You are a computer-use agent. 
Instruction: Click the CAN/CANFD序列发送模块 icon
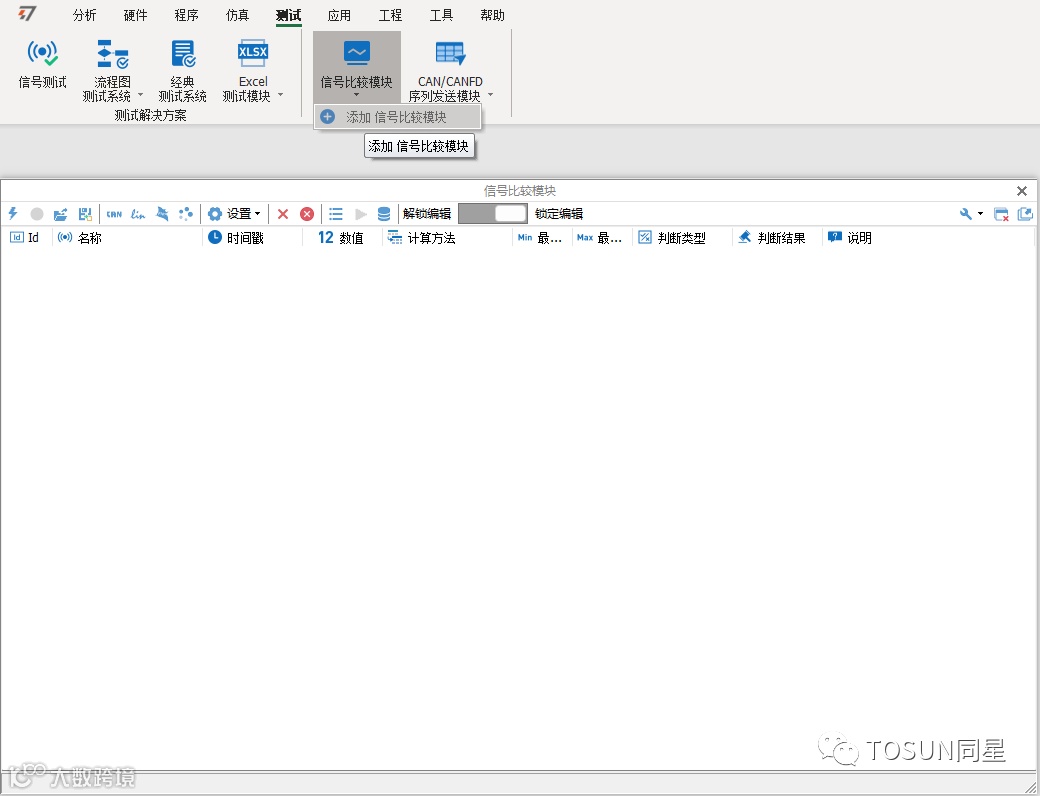tap(450, 53)
